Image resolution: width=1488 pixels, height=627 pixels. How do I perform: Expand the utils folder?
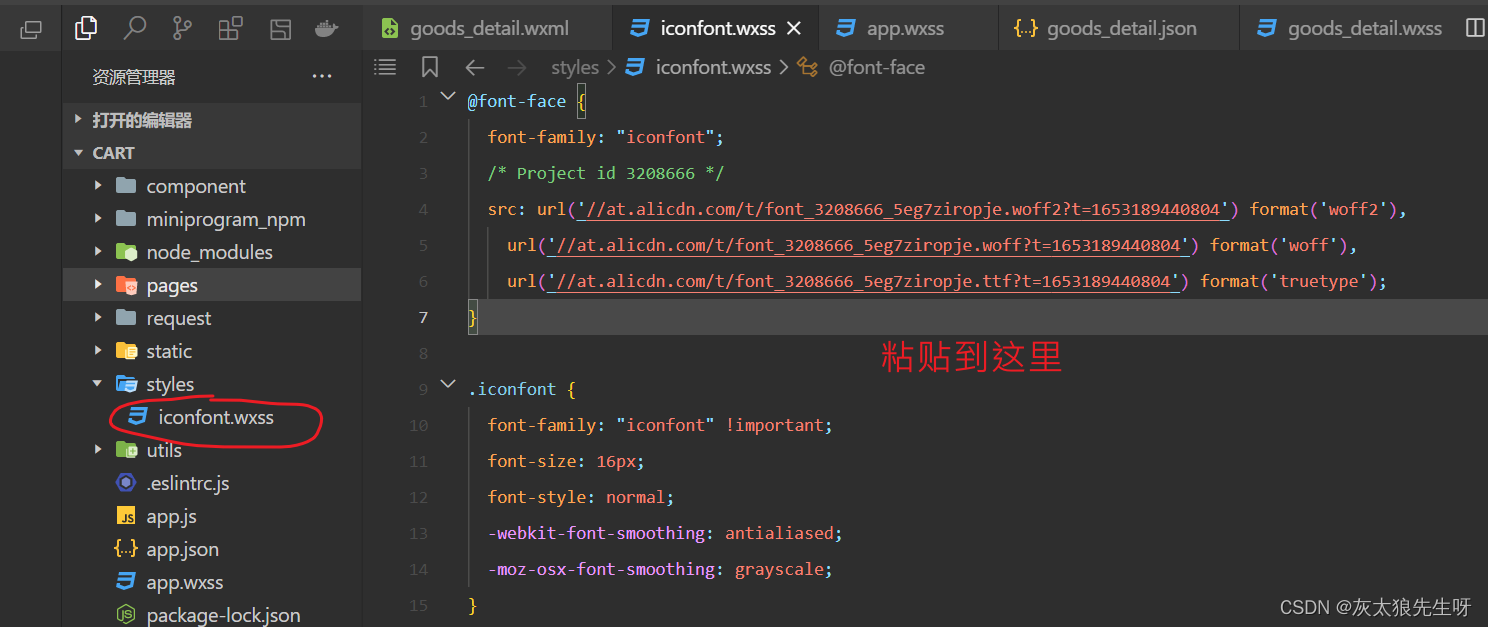(x=212, y=450)
